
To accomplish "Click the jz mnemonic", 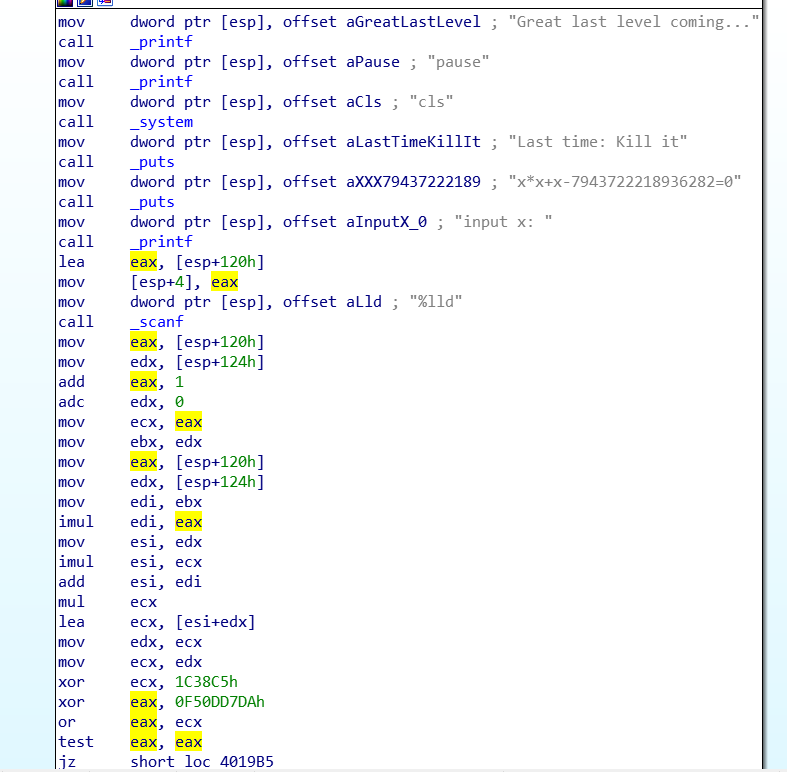I will [x=67, y=762].
